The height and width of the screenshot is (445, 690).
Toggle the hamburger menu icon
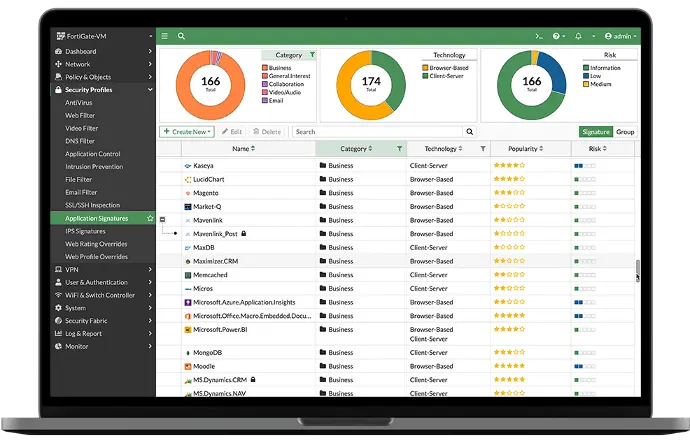[165, 36]
